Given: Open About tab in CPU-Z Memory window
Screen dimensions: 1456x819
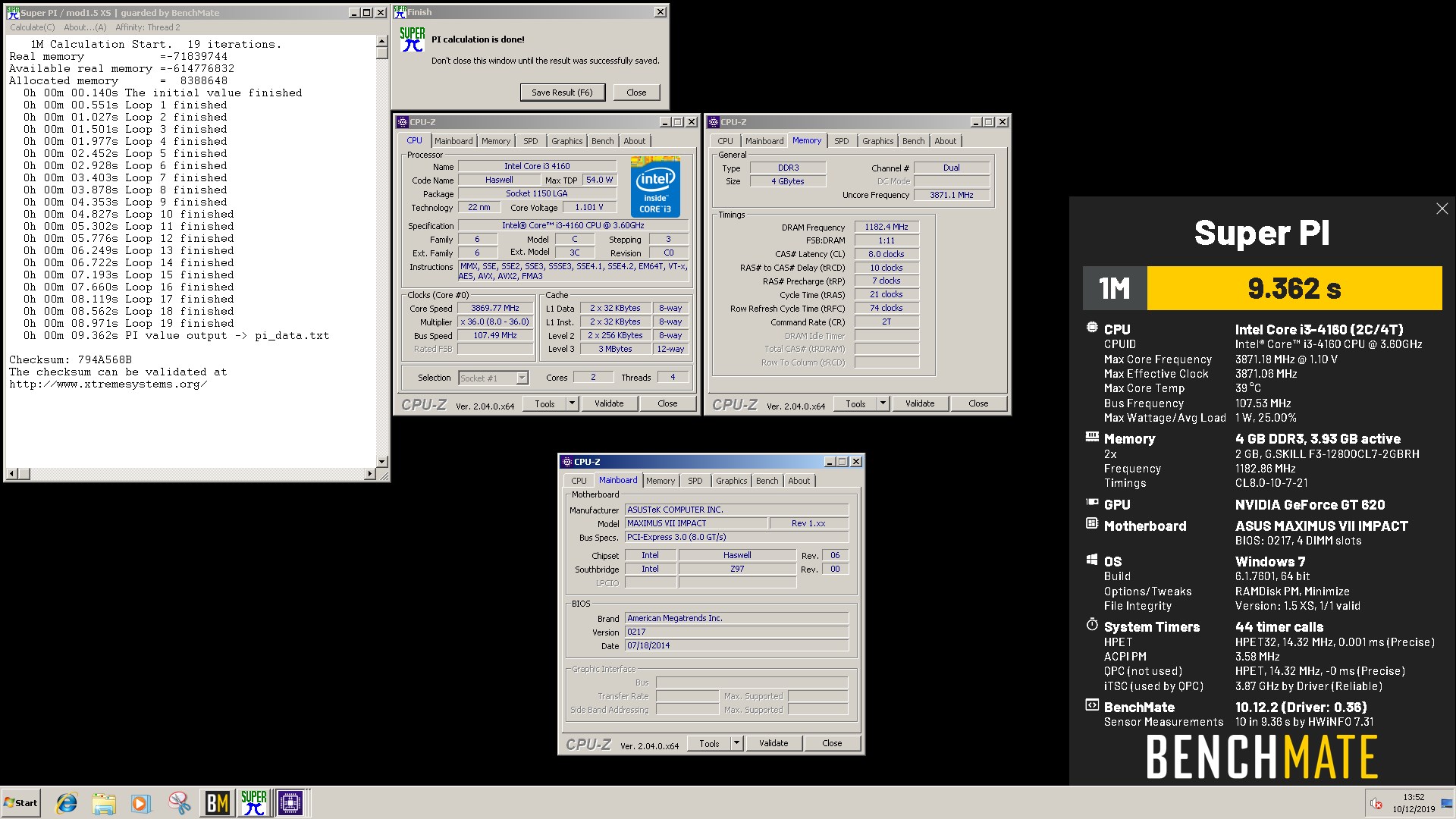Looking at the screenshot, I should tap(945, 141).
